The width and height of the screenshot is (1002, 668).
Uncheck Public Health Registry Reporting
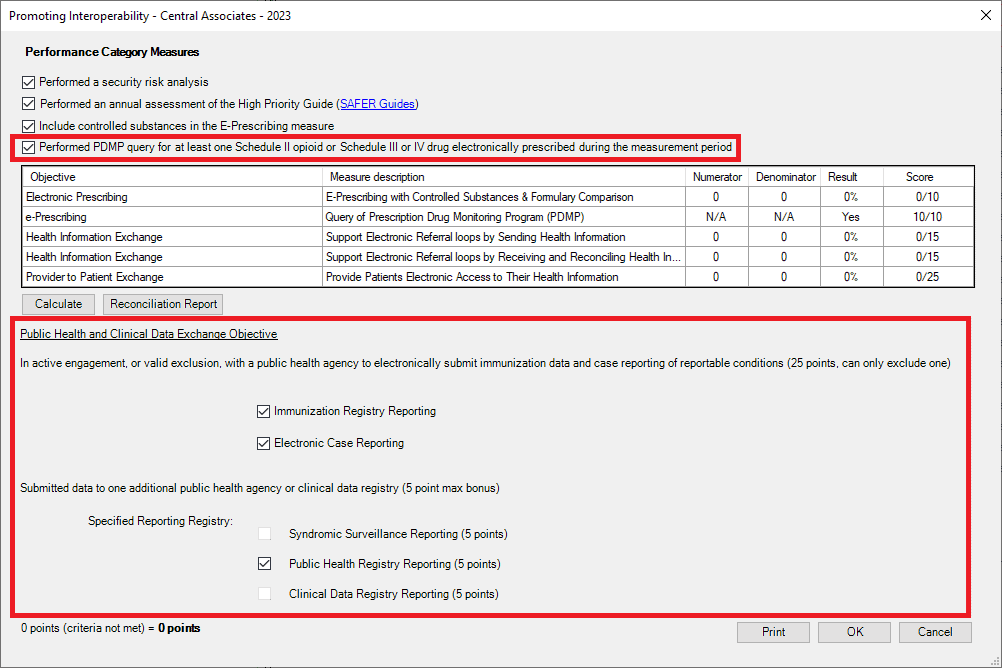265,564
